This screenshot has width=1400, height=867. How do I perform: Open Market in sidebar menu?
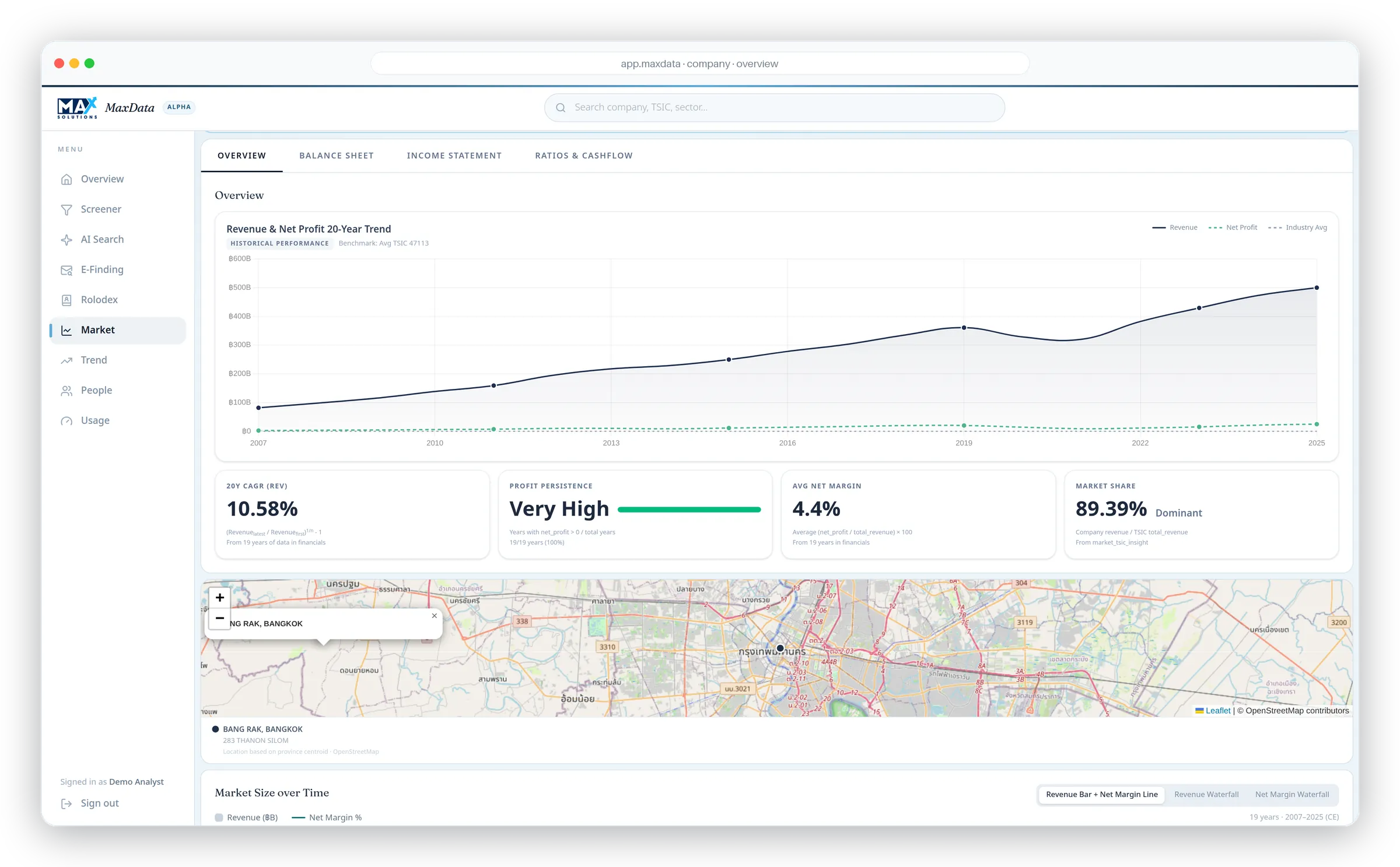pyautogui.click(x=118, y=330)
